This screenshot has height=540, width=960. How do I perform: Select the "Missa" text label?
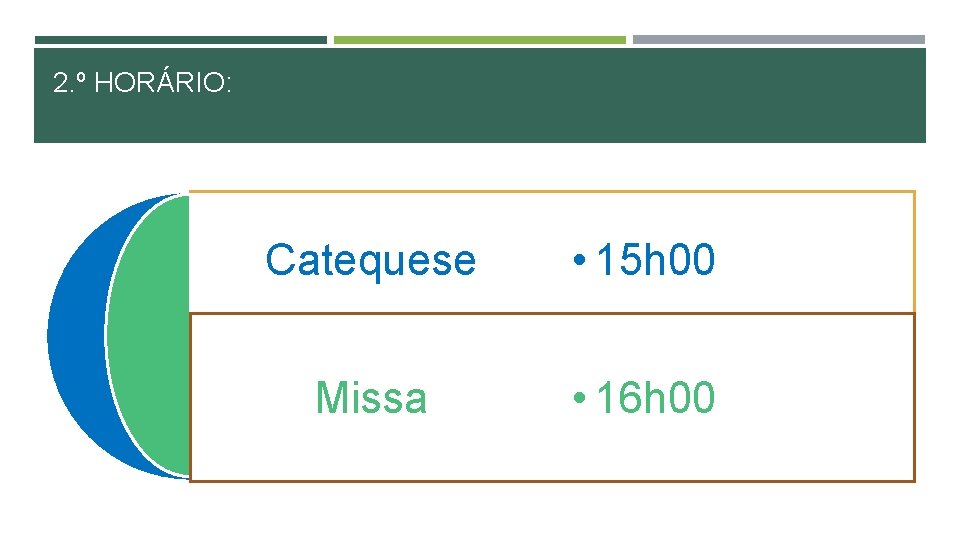[x=371, y=398]
